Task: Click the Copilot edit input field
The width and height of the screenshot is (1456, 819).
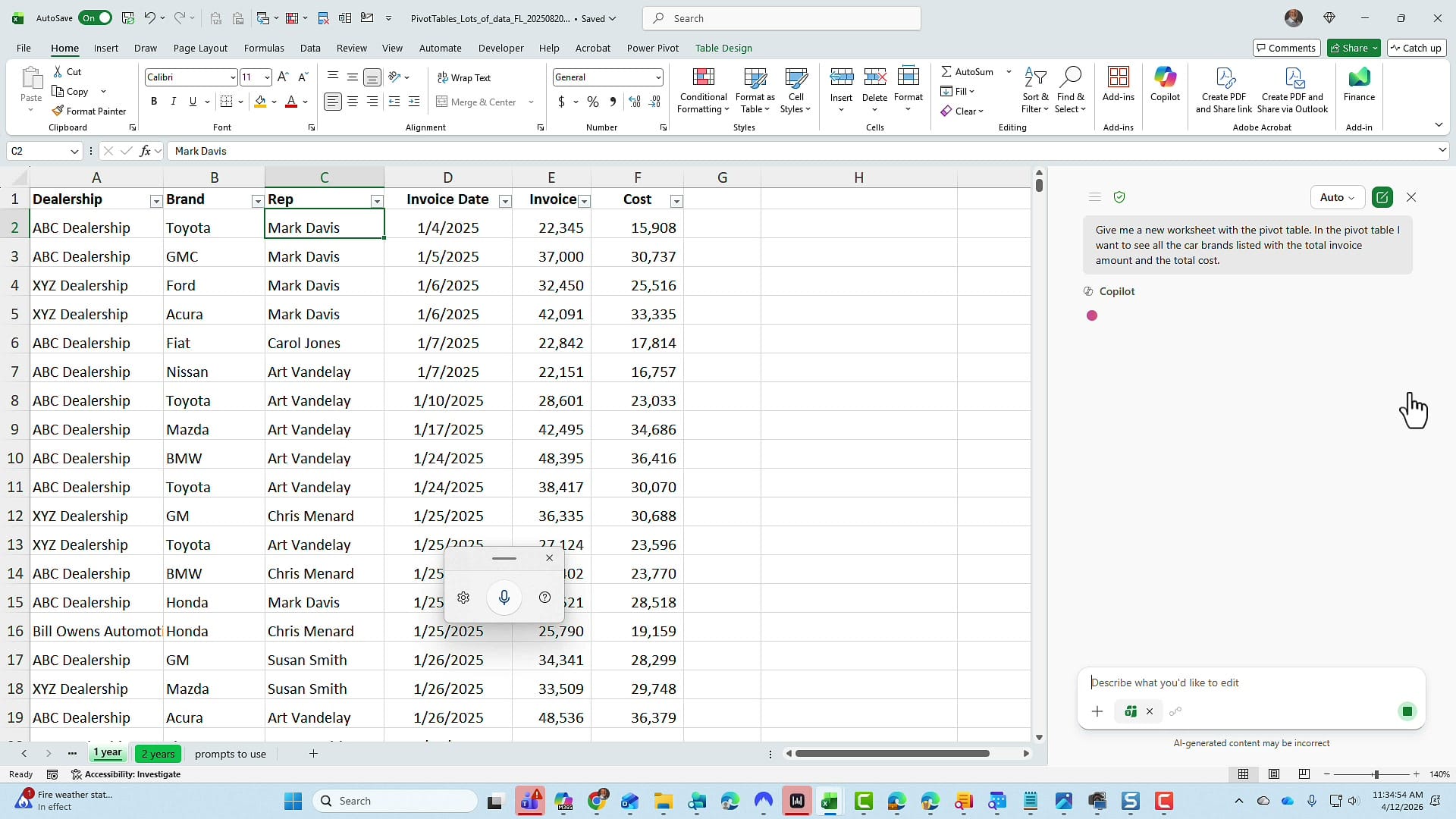Action: [1228, 682]
